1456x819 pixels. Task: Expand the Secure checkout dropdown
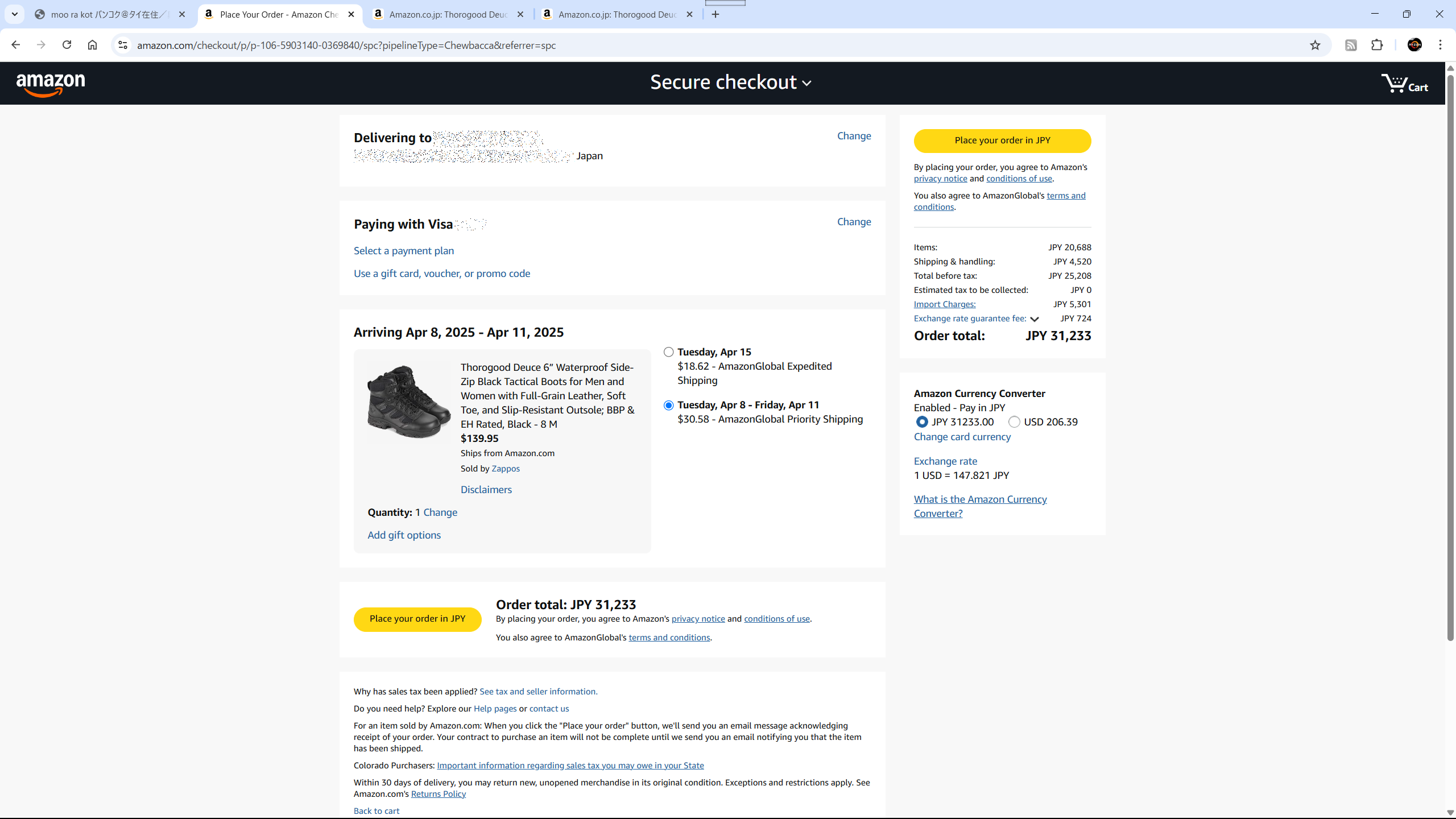(731, 83)
